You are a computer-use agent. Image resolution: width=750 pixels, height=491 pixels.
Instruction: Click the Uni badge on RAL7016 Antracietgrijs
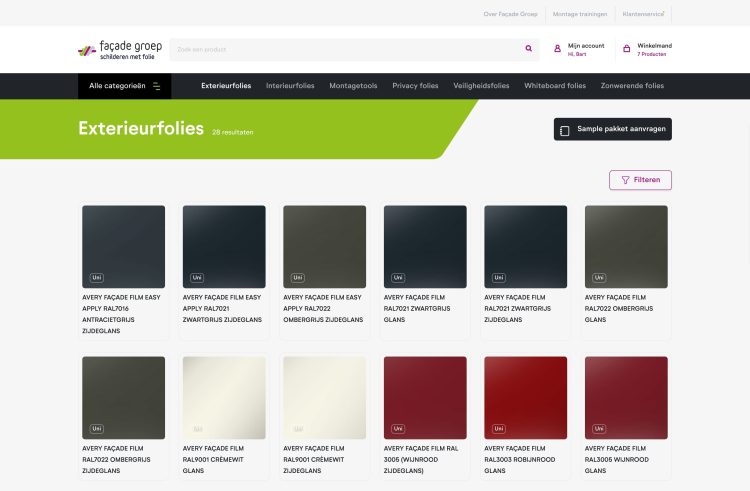(97, 278)
